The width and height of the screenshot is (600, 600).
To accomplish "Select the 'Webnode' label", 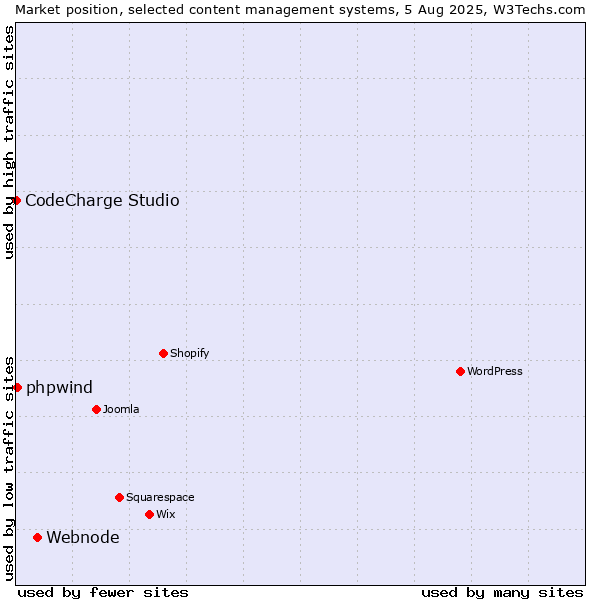I will [83, 537].
